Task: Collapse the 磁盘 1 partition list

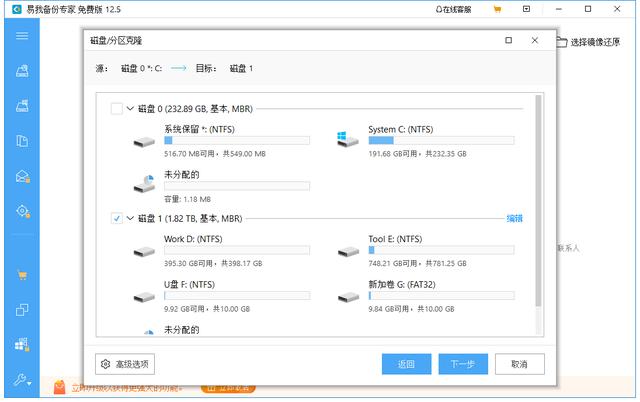Action: 130,218
